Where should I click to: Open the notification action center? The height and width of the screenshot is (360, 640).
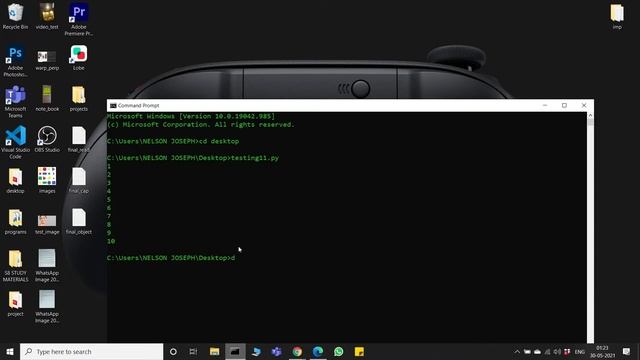pyautogui.click(x=627, y=351)
